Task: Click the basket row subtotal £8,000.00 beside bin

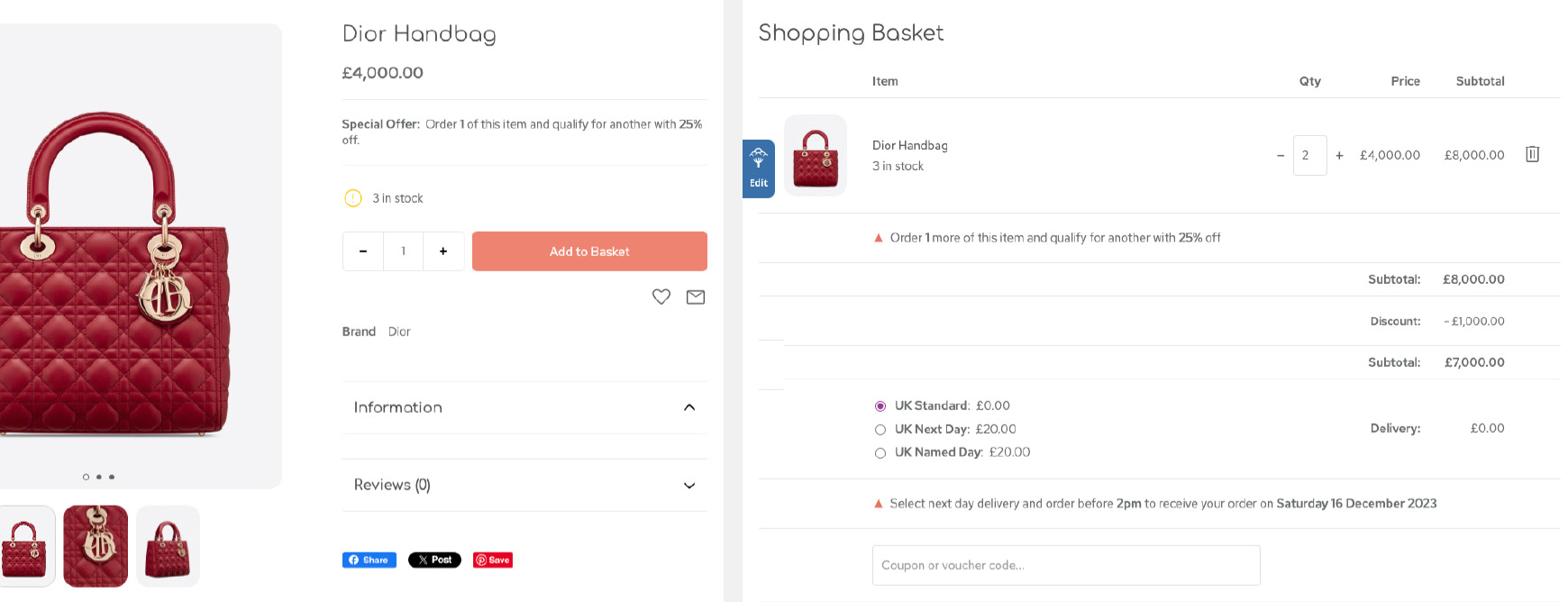Action: click(x=1474, y=155)
